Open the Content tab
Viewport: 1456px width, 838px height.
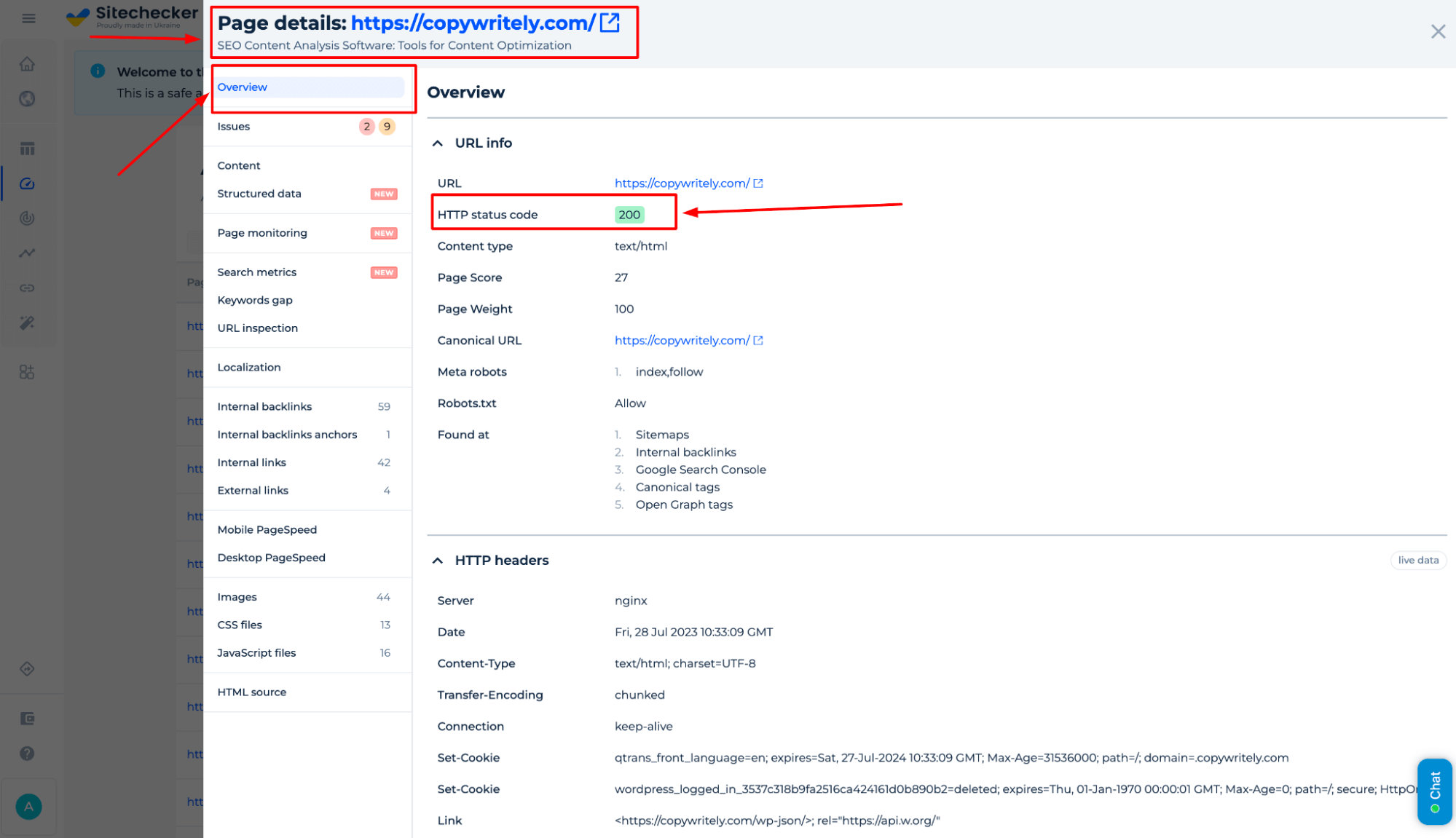[x=308, y=166]
